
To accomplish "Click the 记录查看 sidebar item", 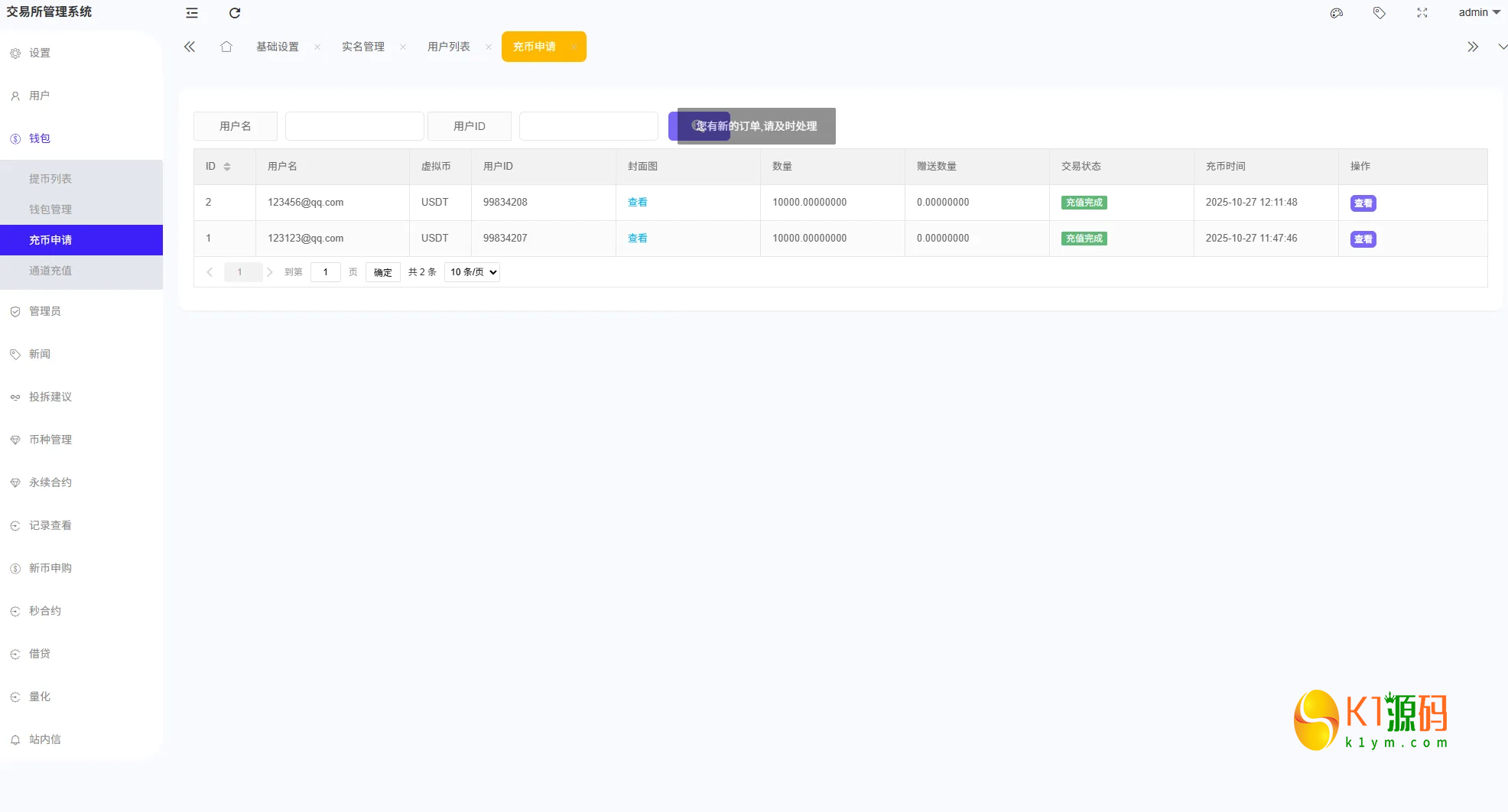I will click(x=81, y=525).
